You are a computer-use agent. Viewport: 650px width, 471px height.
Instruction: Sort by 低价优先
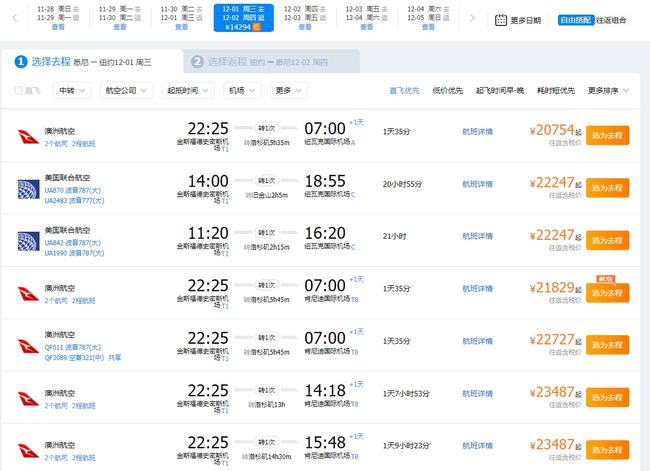coord(447,90)
